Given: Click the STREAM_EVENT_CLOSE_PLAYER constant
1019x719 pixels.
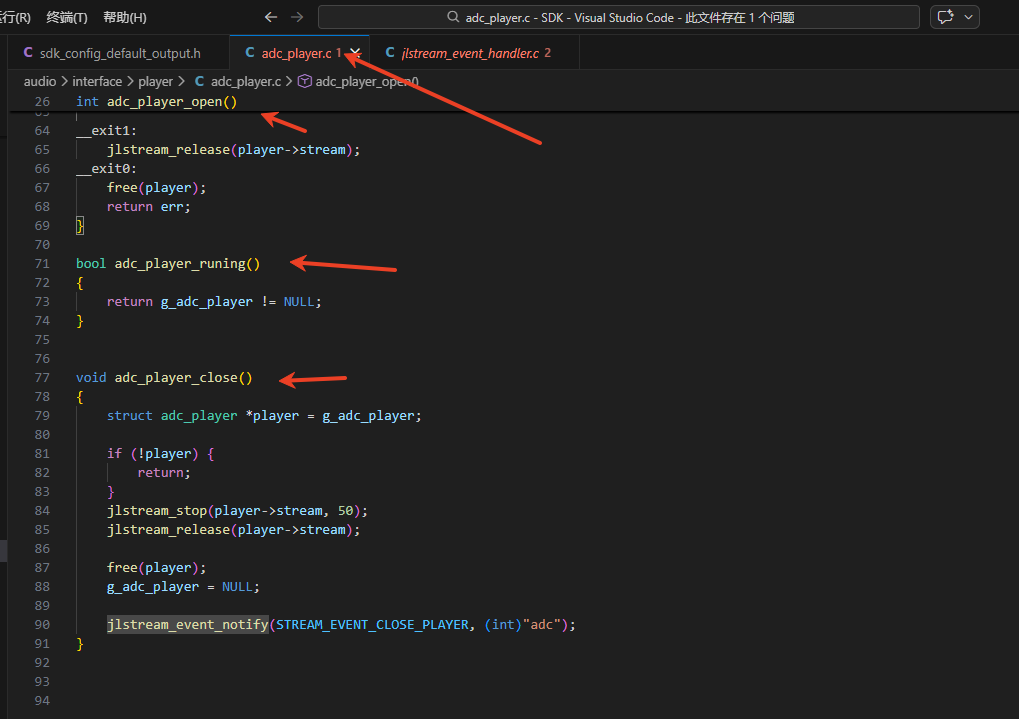Looking at the screenshot, I should pos(372,625).
